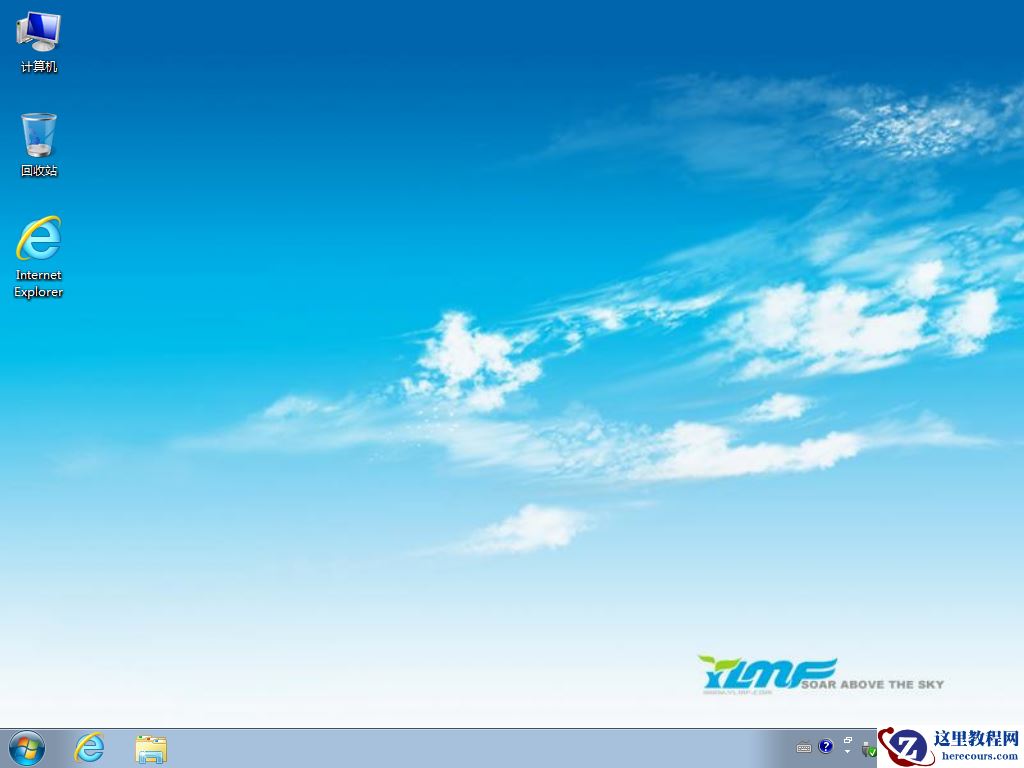Click the keyboard input method tray icon
The image size is (1024, 768).
pyautogui.click(x=804, y=746)
